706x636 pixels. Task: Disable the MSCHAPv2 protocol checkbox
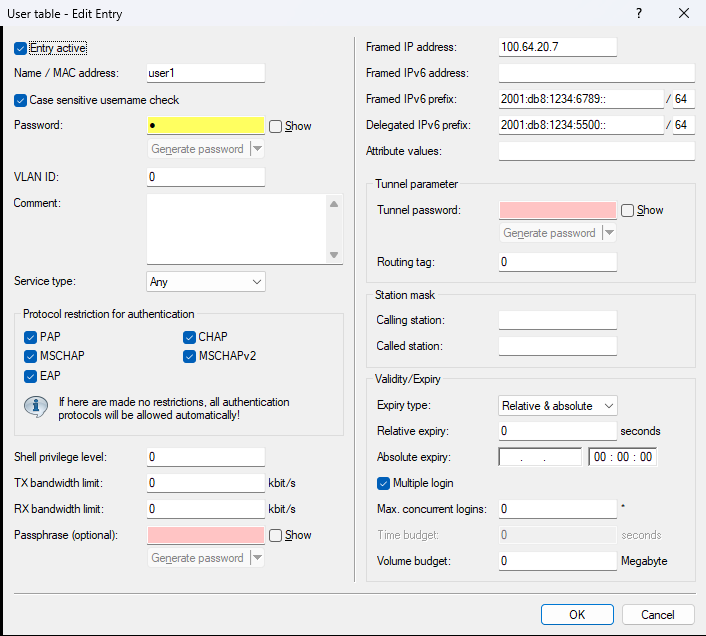click(x=190, y=356)
